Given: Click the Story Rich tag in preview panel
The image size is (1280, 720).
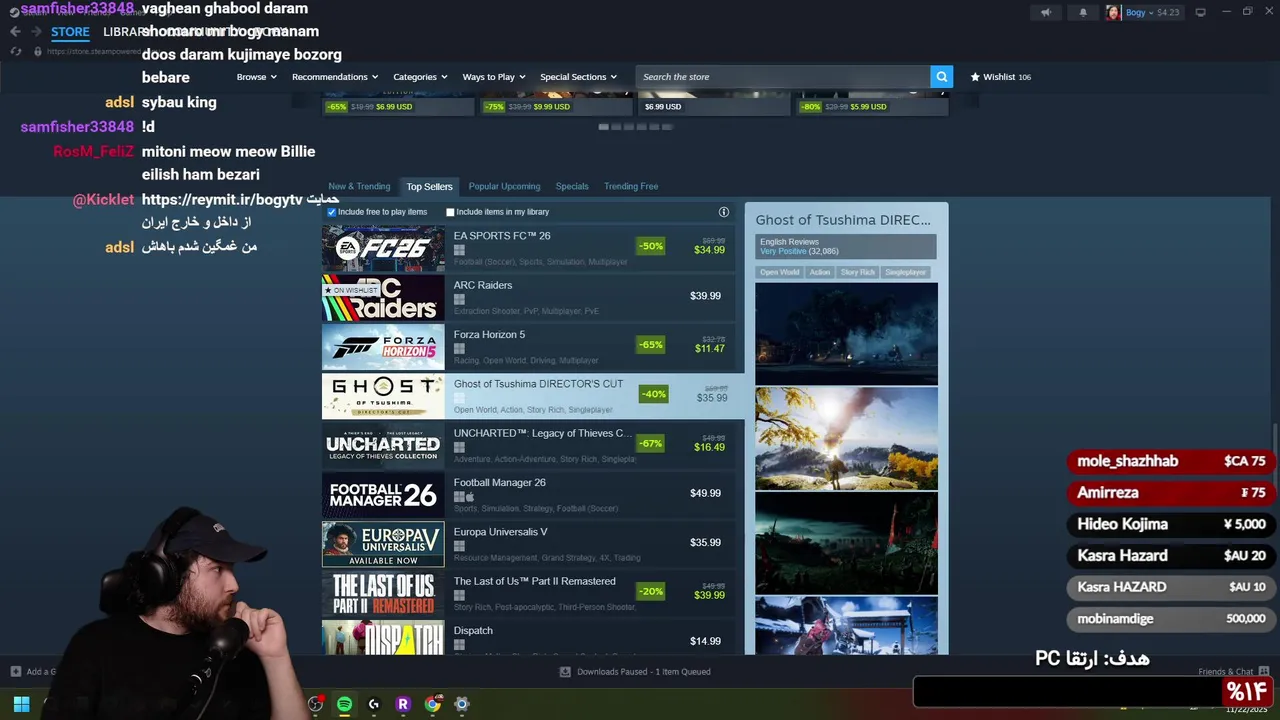Looking at the screenshot, I should click(x=858, y=272).
